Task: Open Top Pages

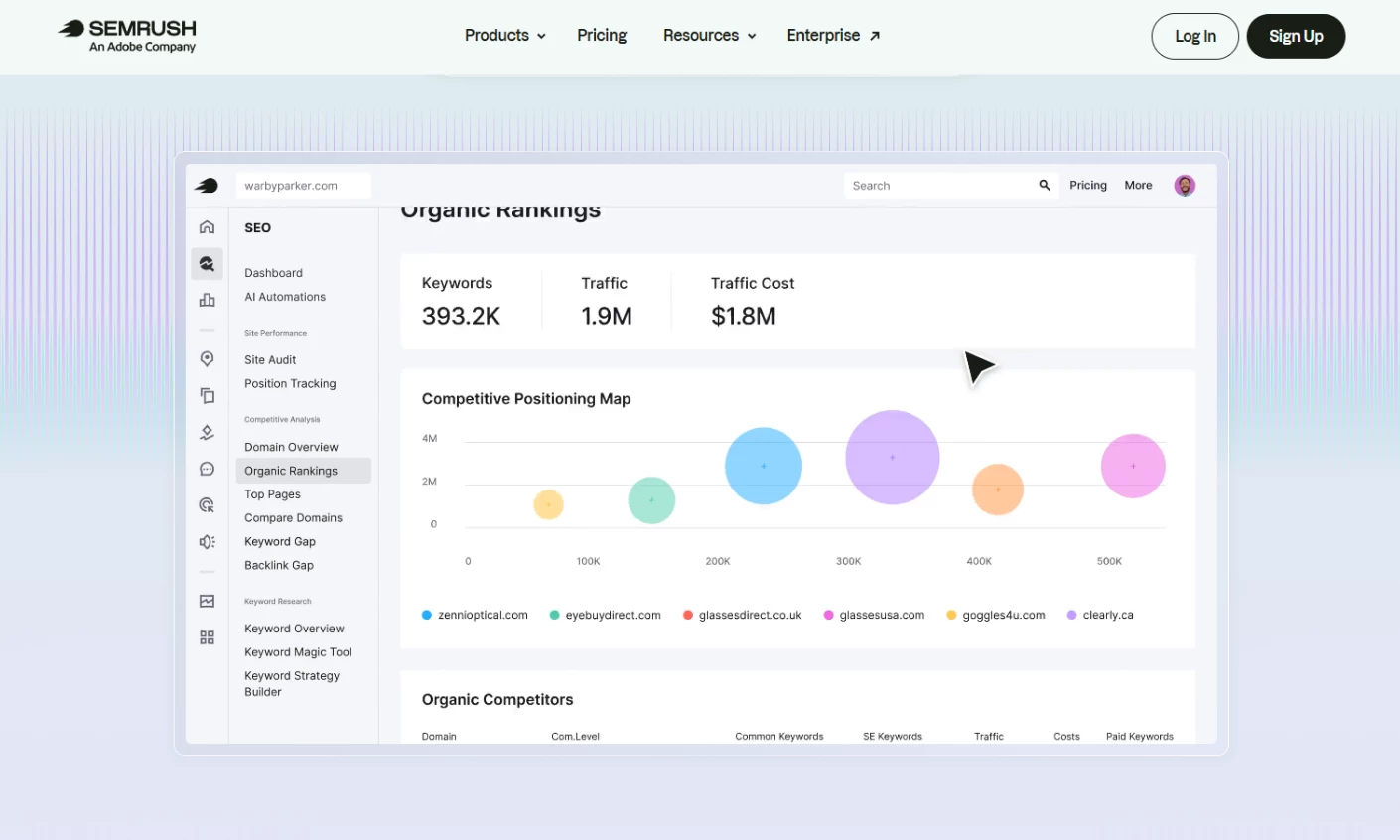Action: (272, 494)
